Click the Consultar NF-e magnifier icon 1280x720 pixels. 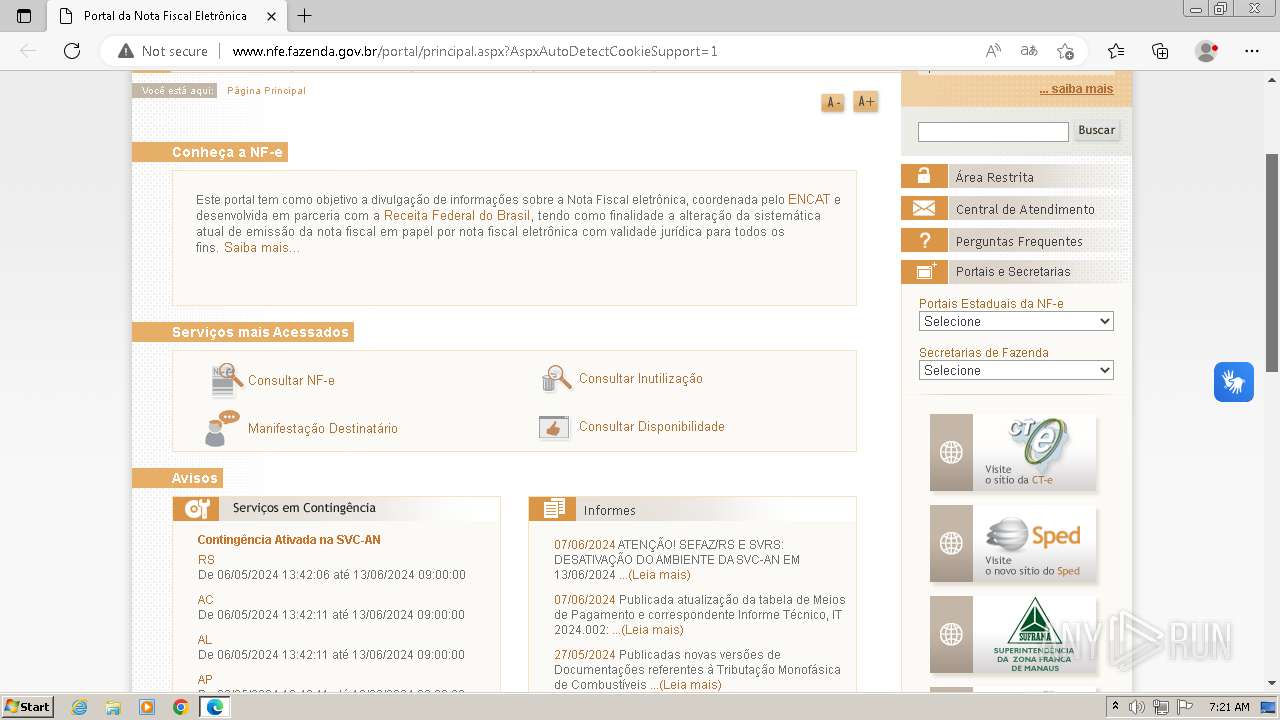227,380
